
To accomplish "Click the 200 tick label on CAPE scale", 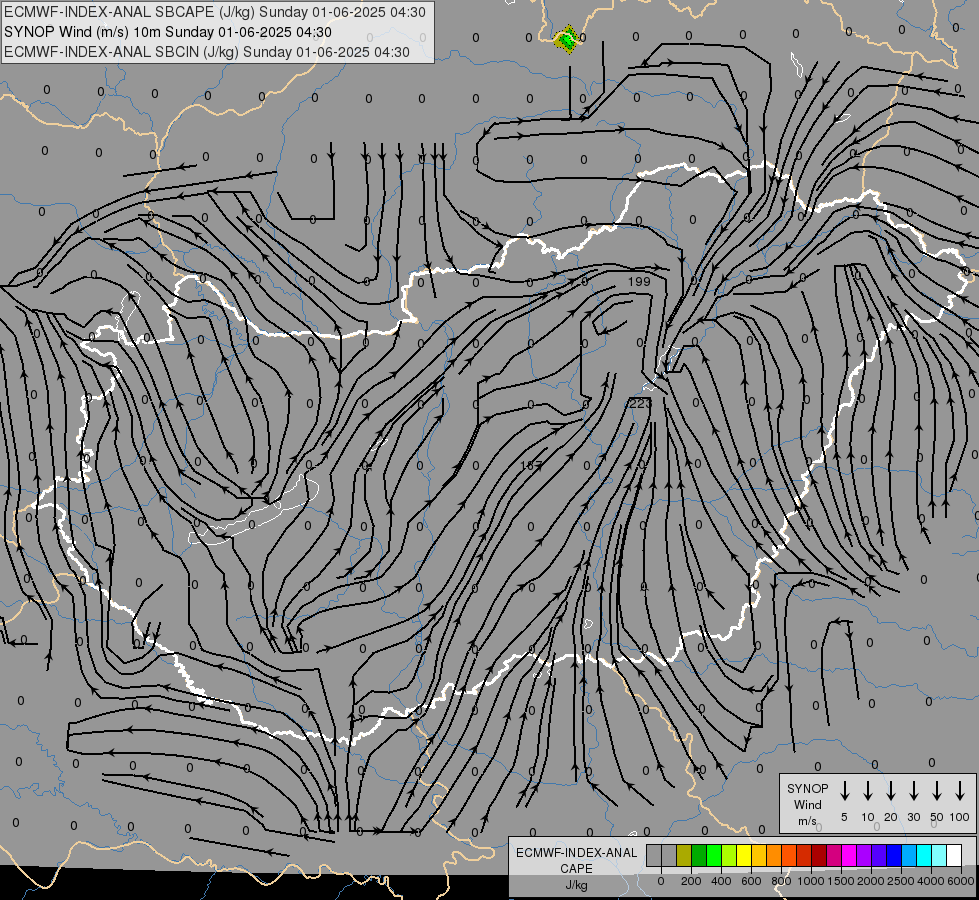I will [691, 881].
